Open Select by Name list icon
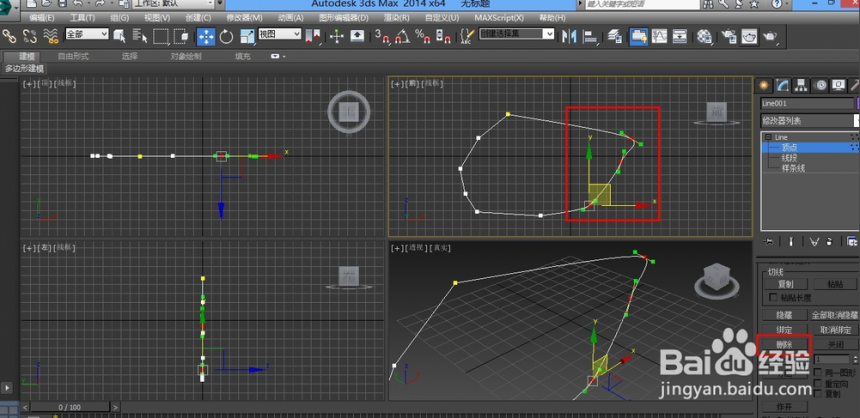The image size is (860, 418). 140,36
